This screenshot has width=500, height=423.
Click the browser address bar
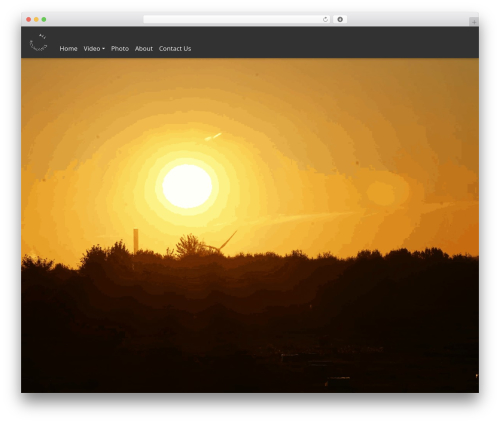click(x=237, y=19)
